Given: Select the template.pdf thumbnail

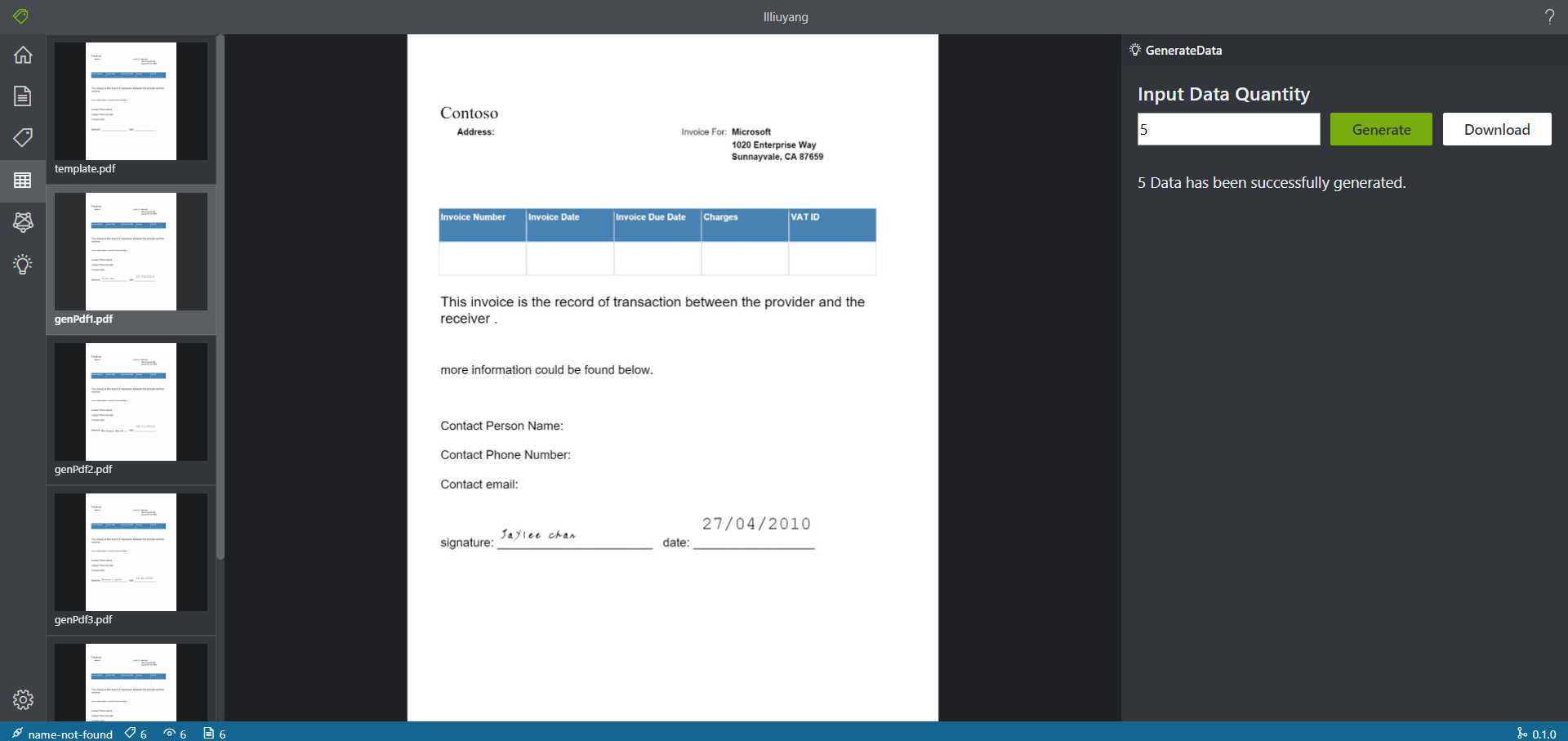Looking at the screenshot, I should point(131,101).
